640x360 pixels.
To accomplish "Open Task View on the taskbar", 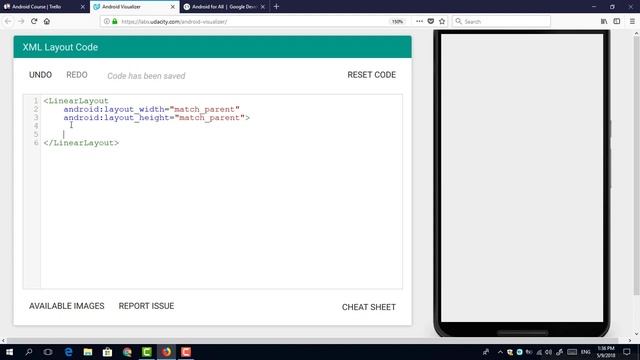I will click(48, 352).
